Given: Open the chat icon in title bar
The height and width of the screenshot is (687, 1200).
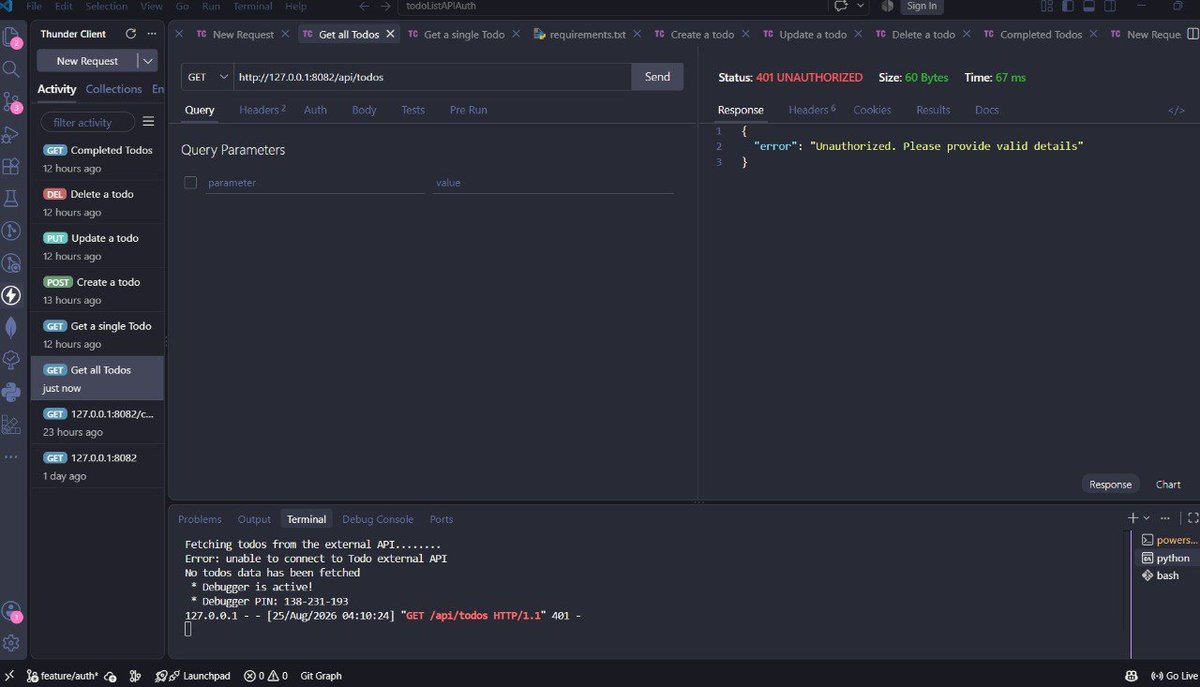Looking at the screenshot, I should tap(841, 6).
